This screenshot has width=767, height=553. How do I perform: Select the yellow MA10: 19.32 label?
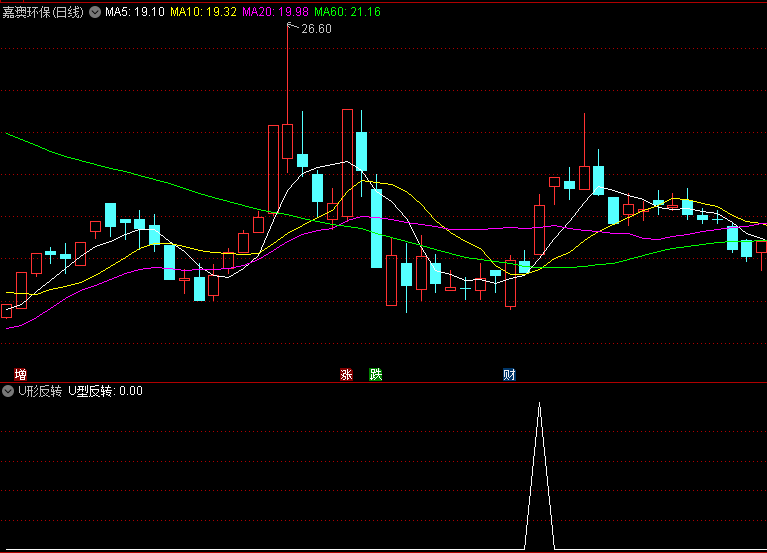coord(203,12)
